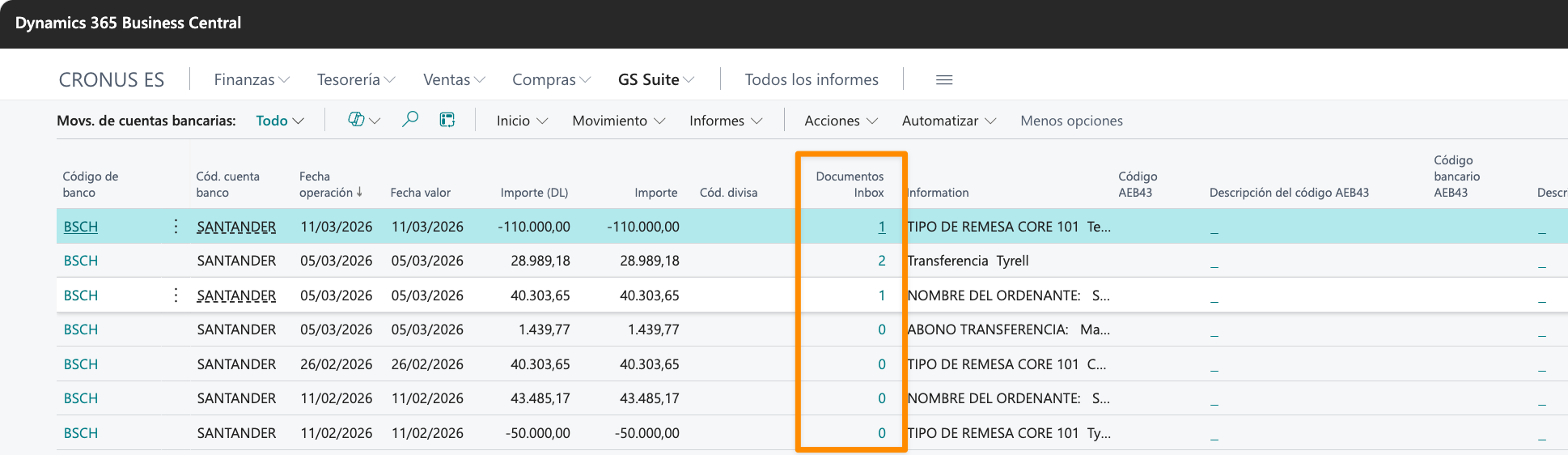Screen dimensions: 1568x455
Task: Open BSCH link in the 28.989,18 row
Action: (81, 261)
